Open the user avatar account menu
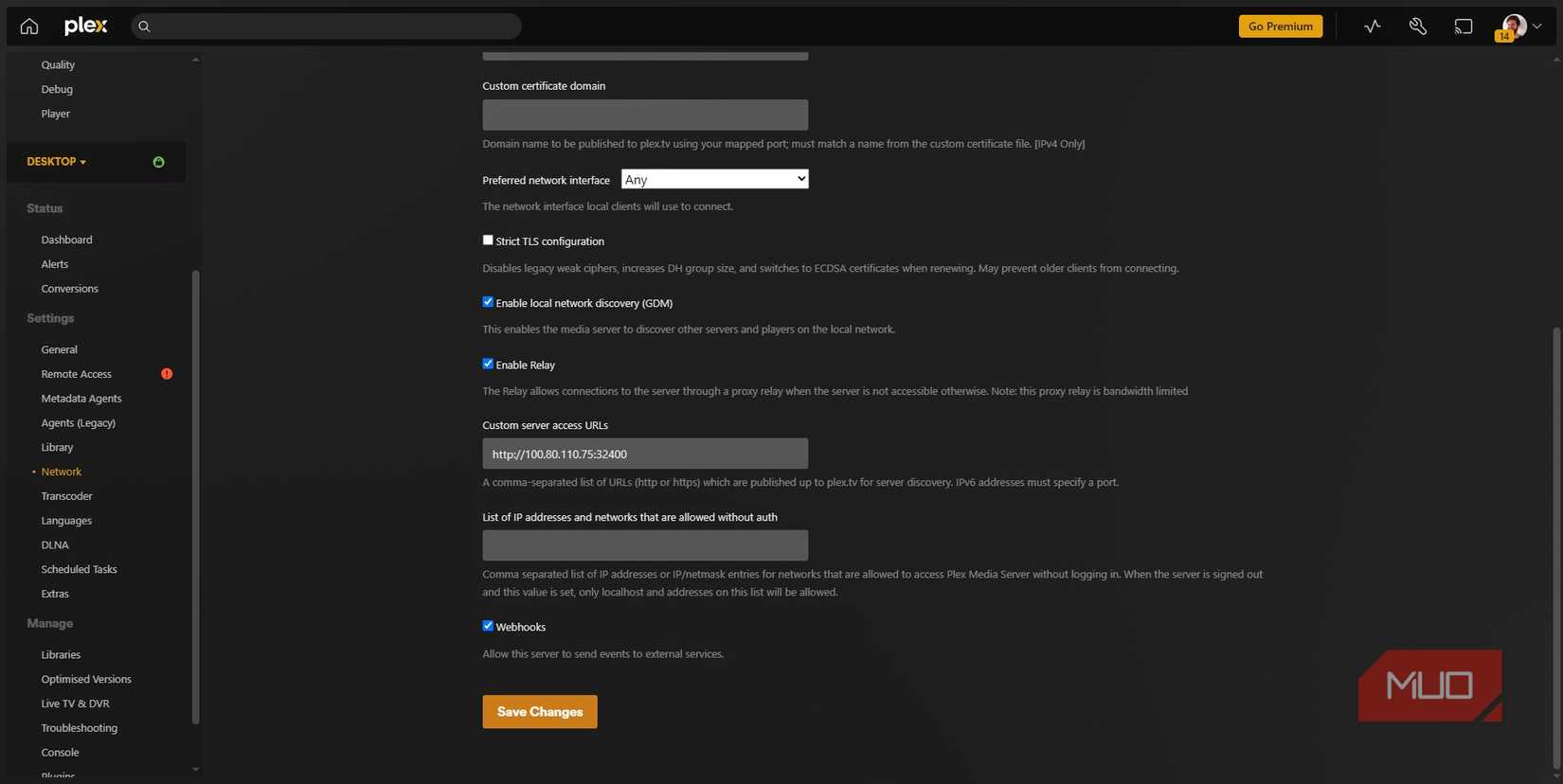 pyautogui.click(x=1514, y=27)
